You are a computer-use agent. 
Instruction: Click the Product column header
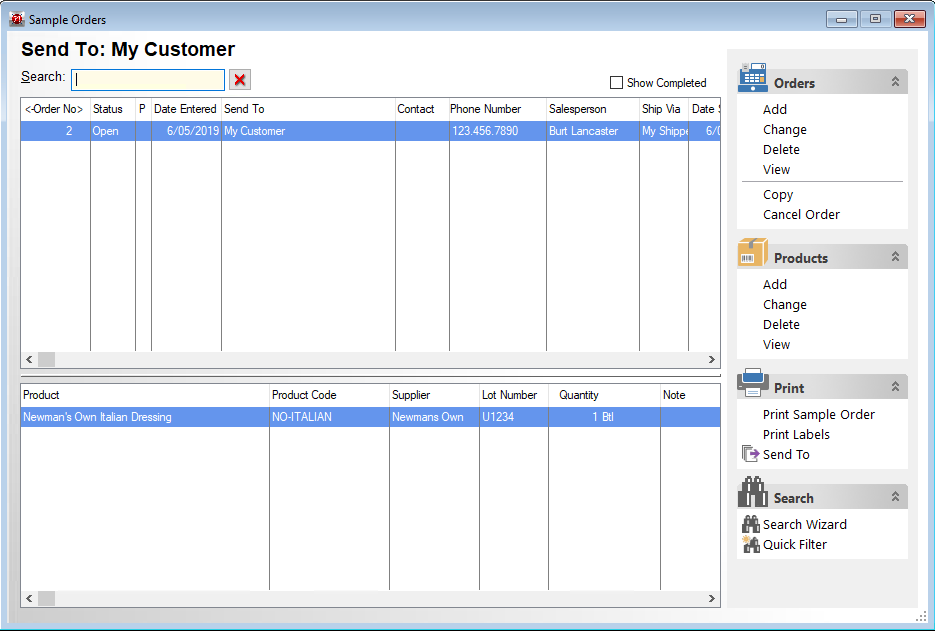(x=145, y=395)
